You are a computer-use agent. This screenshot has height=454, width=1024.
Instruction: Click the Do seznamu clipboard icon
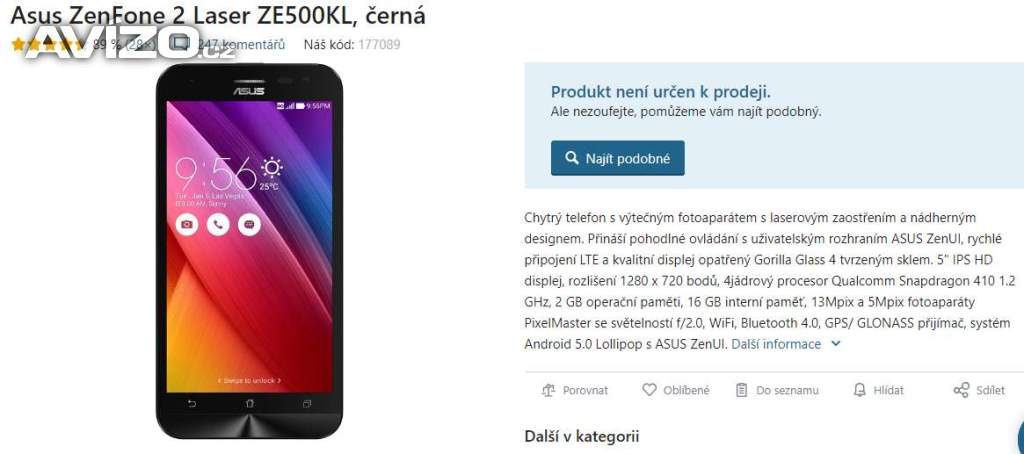point(741,390)
